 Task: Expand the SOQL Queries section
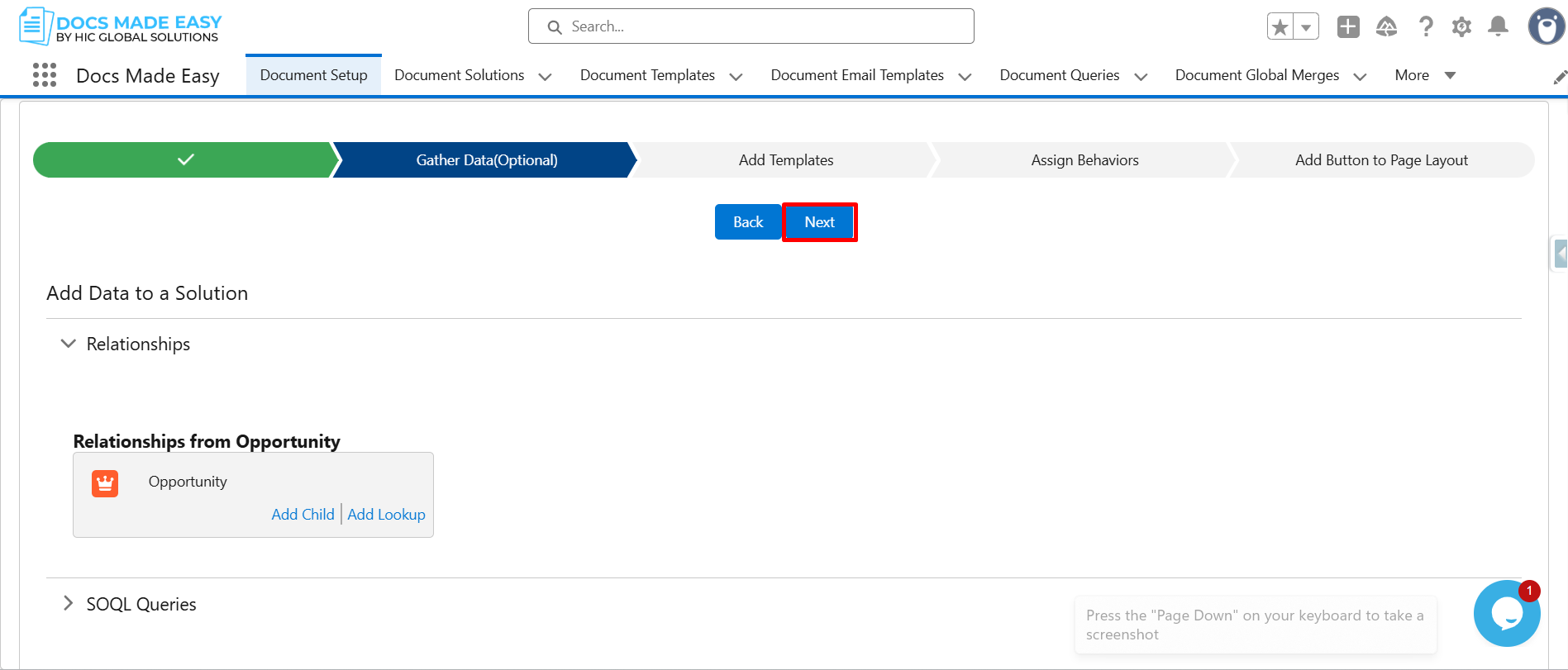(69, 603)
